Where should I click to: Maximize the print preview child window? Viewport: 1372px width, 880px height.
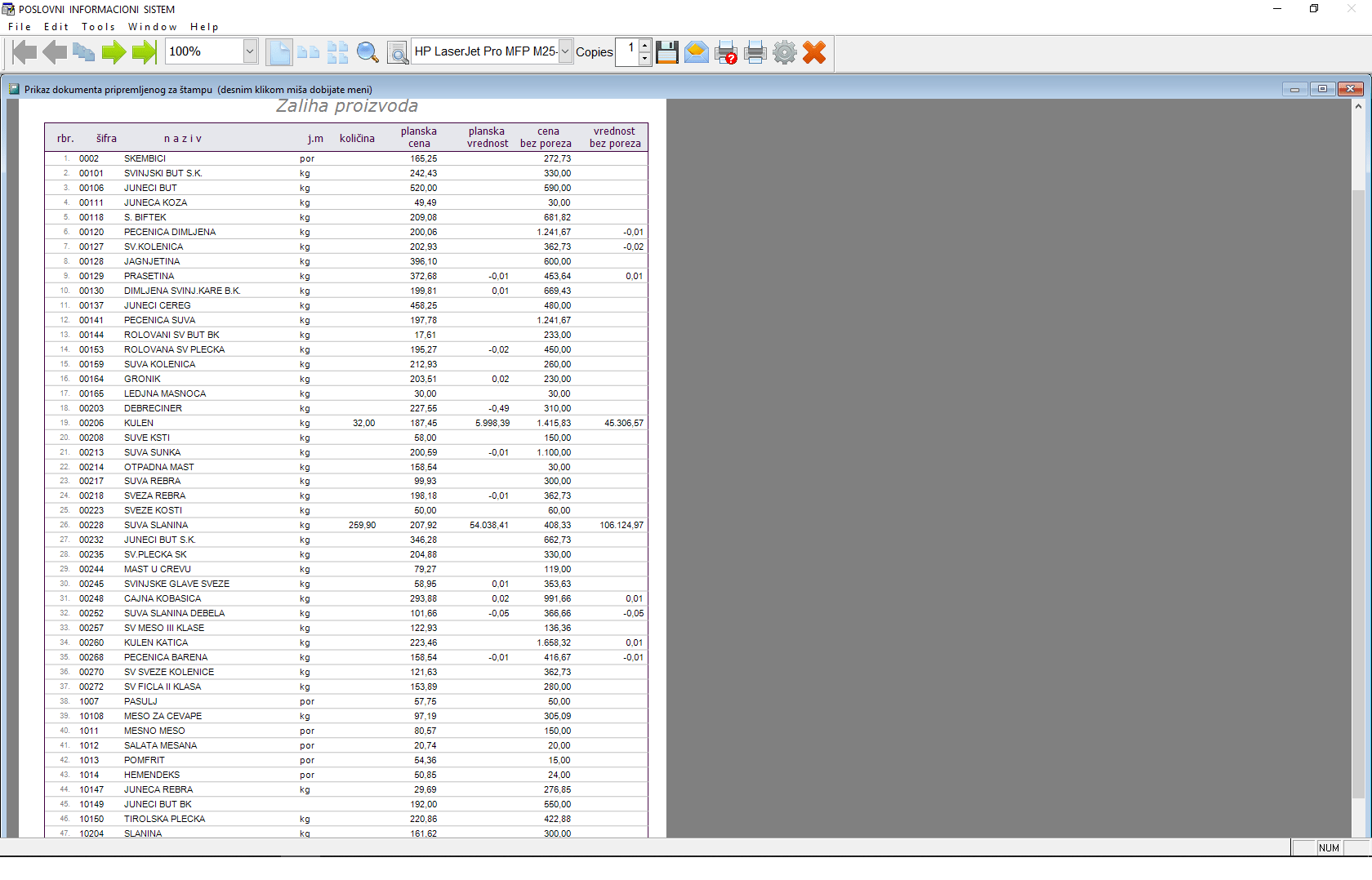pyautogui.click(x=1322, y=89)
